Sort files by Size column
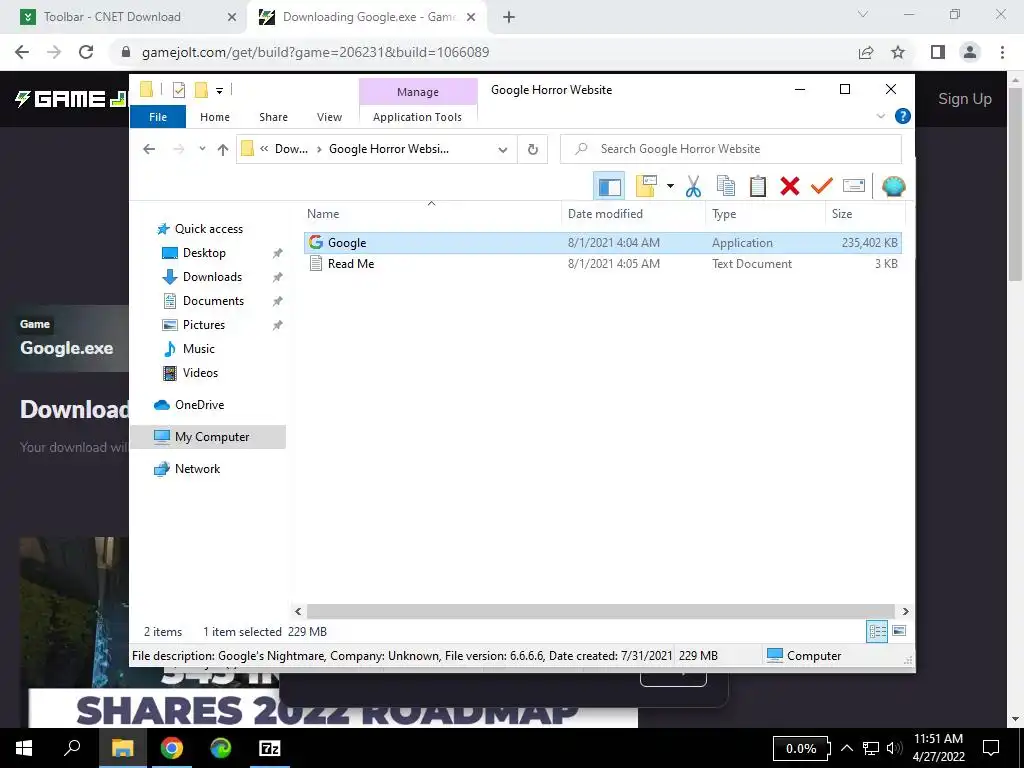 click(x=865, y=214)
